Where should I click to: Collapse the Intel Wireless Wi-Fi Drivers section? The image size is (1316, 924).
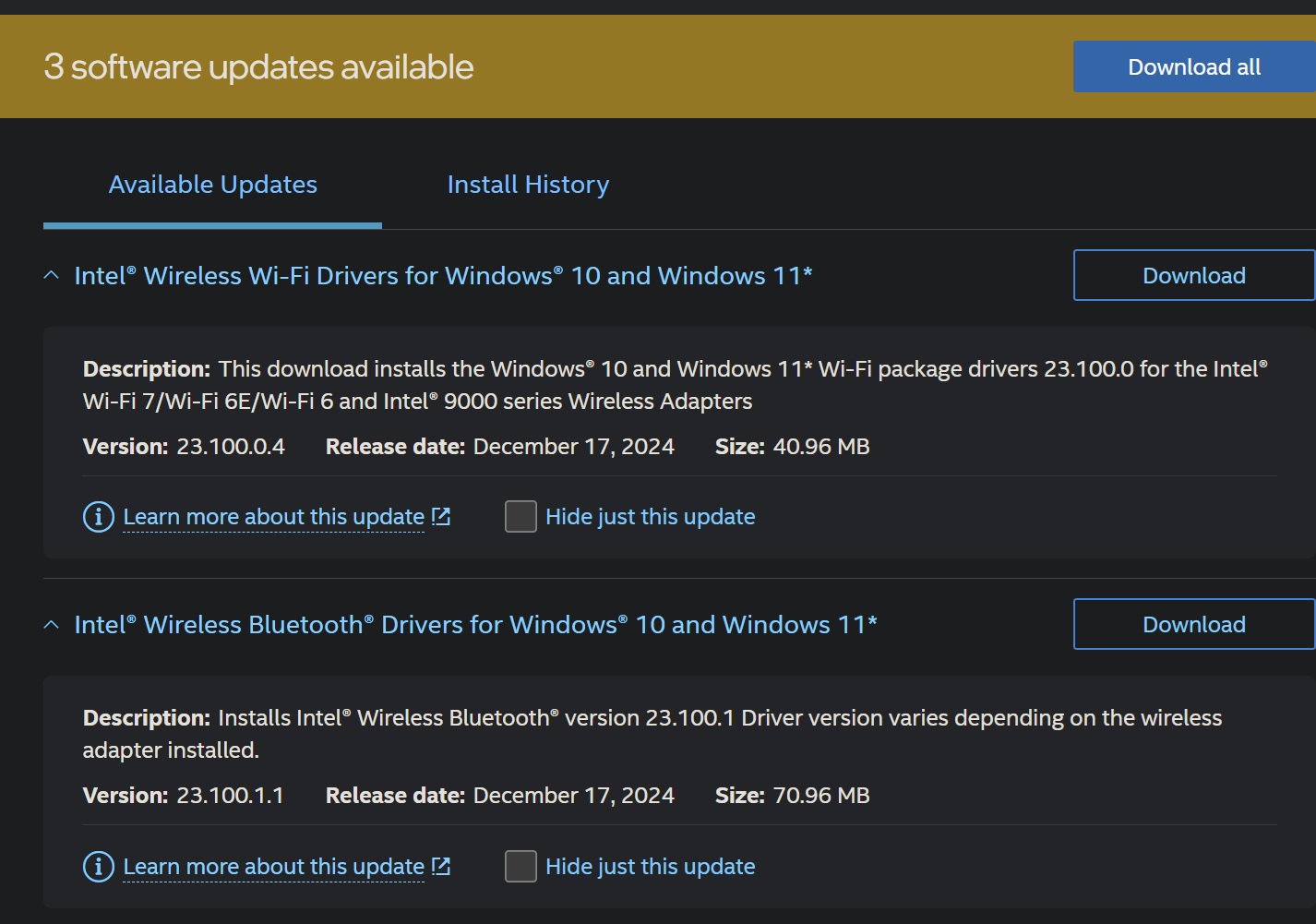click(x=51, y=275)
